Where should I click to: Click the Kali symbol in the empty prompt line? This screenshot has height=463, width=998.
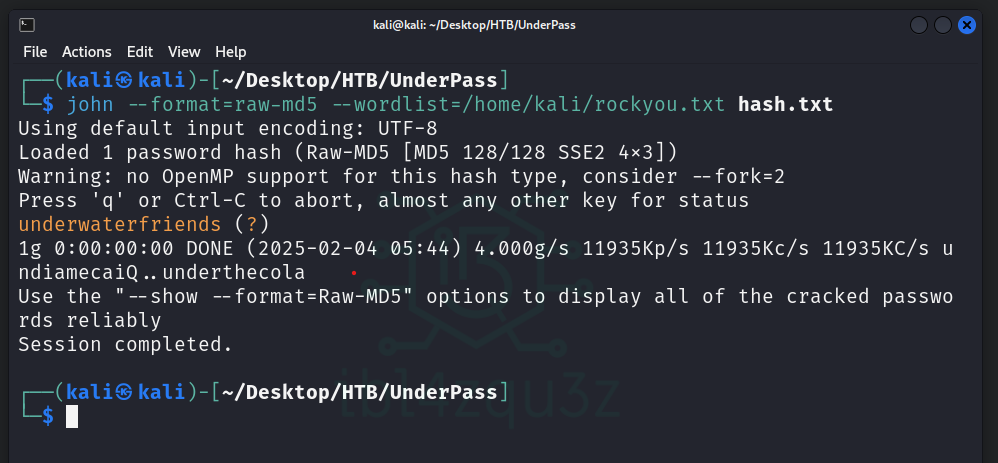tap(124, 391)
